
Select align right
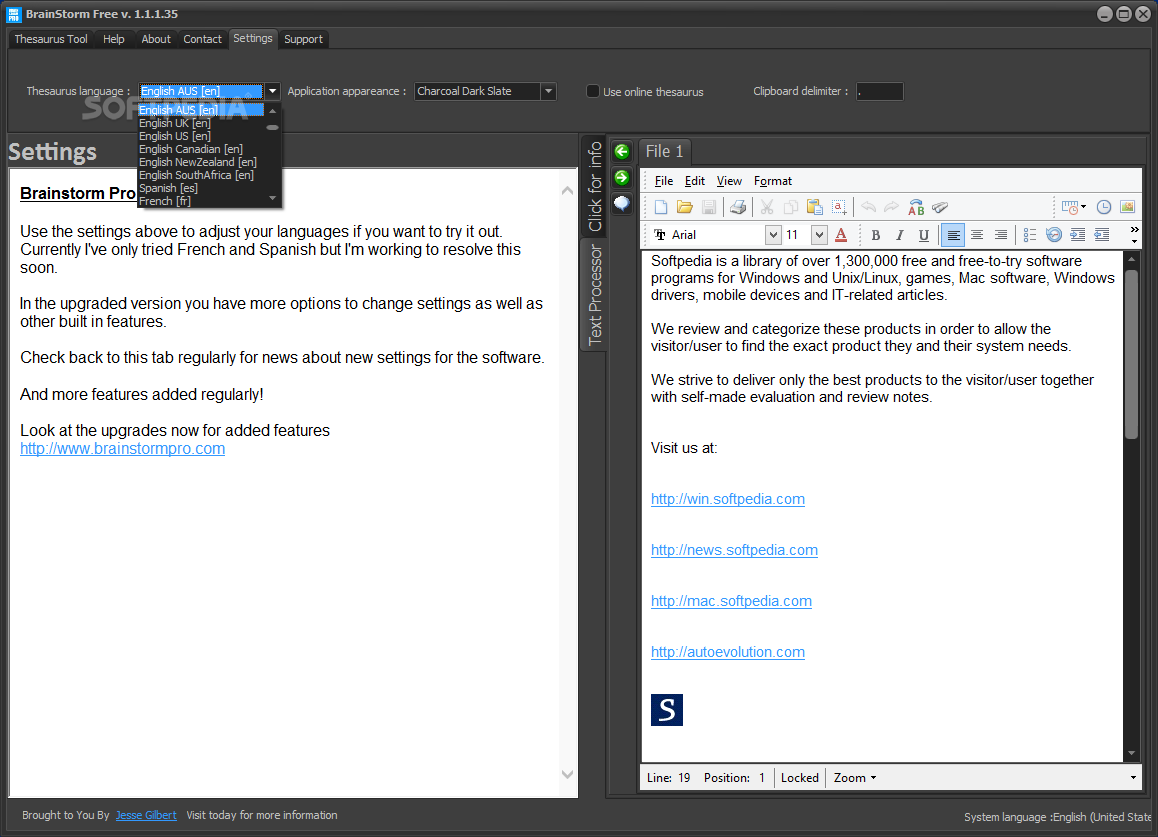click(1001, 235)
